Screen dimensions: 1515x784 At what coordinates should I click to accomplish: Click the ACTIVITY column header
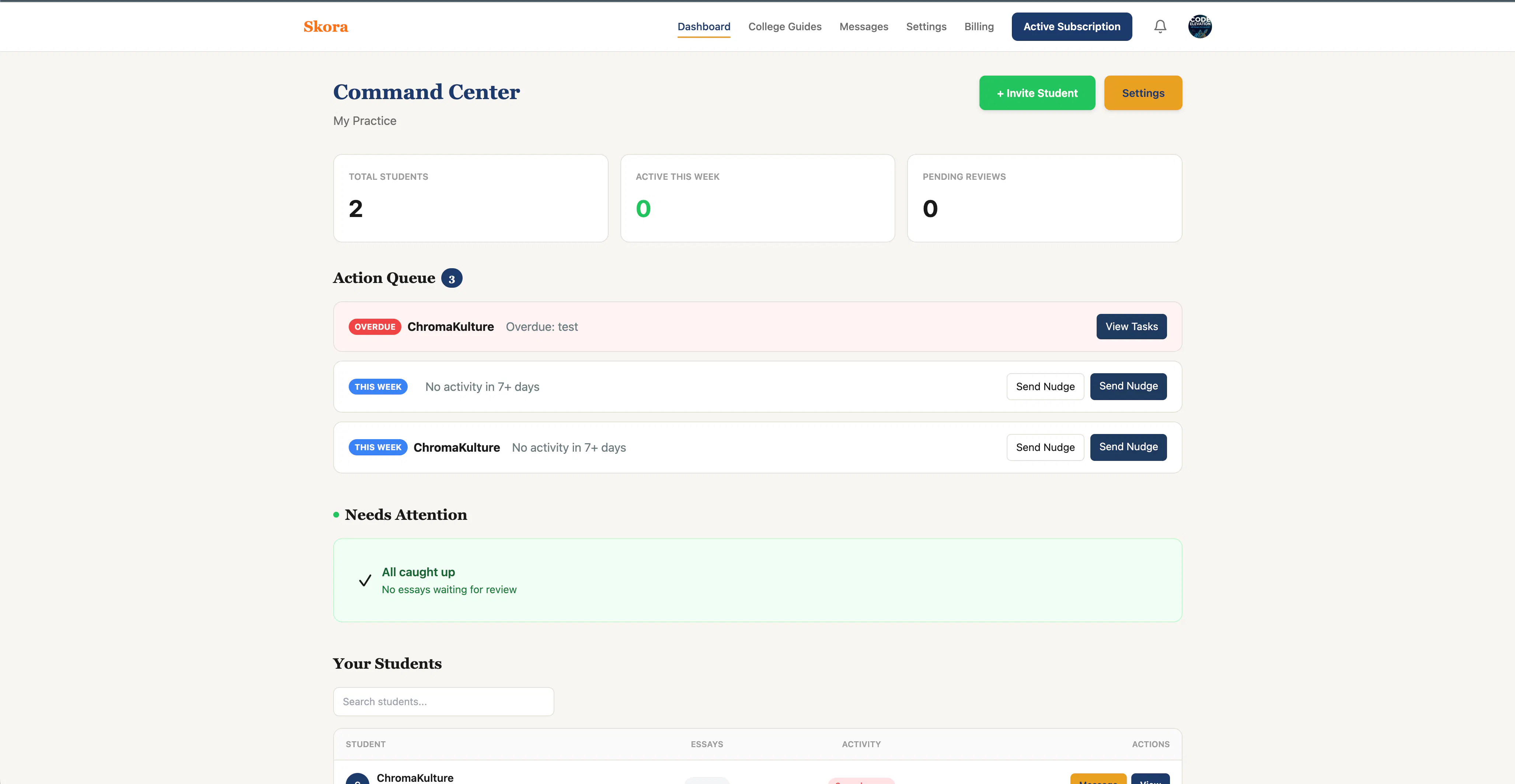pos(861,744)
